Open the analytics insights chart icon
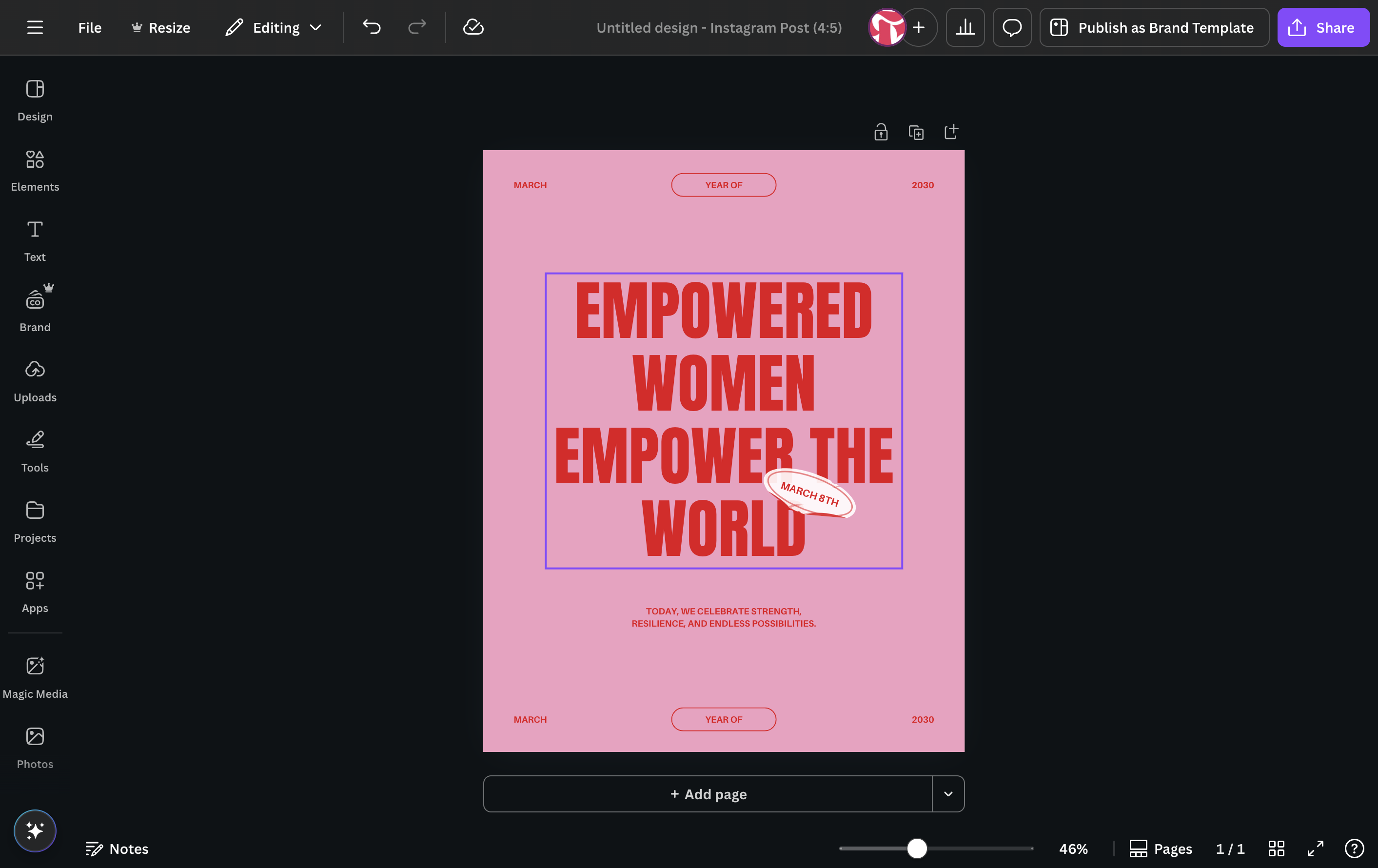 coord(965,27)
